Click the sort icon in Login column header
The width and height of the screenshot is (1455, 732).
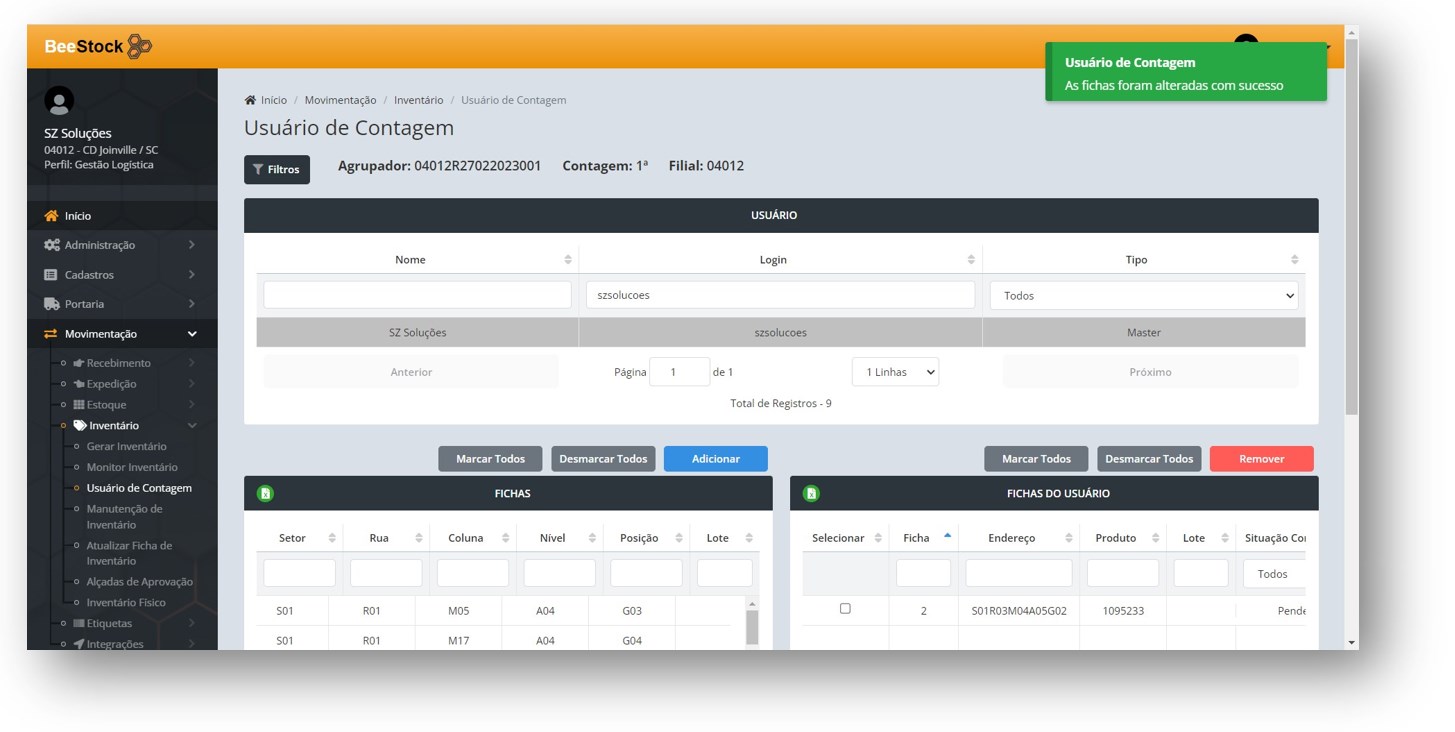[x=971, y=260]
